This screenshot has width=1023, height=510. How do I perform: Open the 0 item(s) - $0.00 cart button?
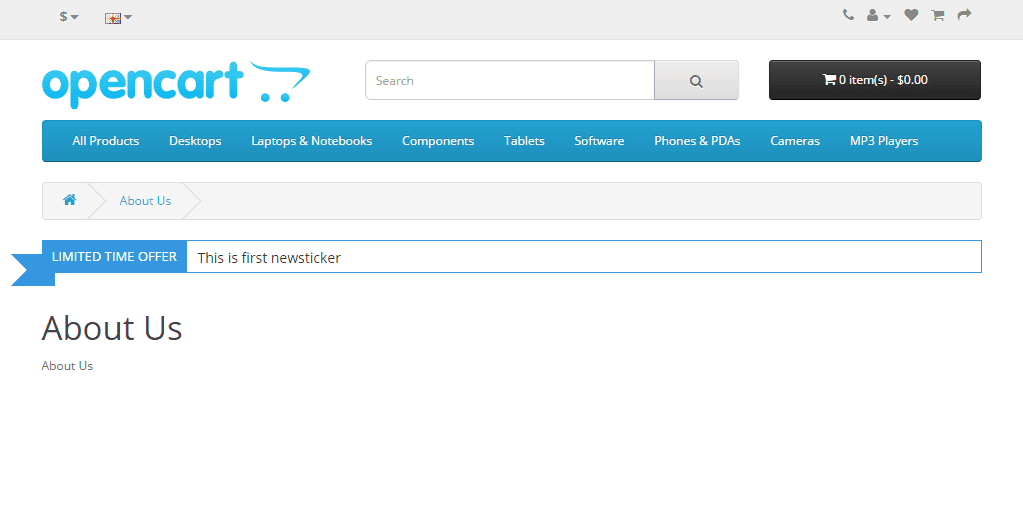point(874,80)
